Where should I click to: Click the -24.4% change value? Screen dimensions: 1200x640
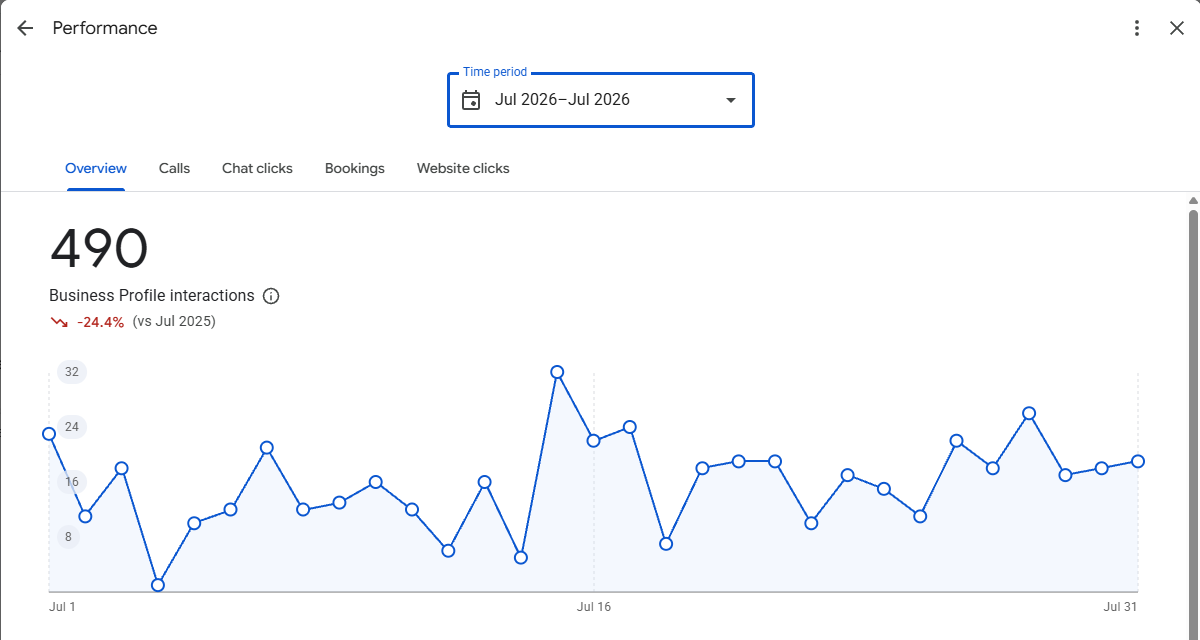pyautogui.click(x=100, y=322)
